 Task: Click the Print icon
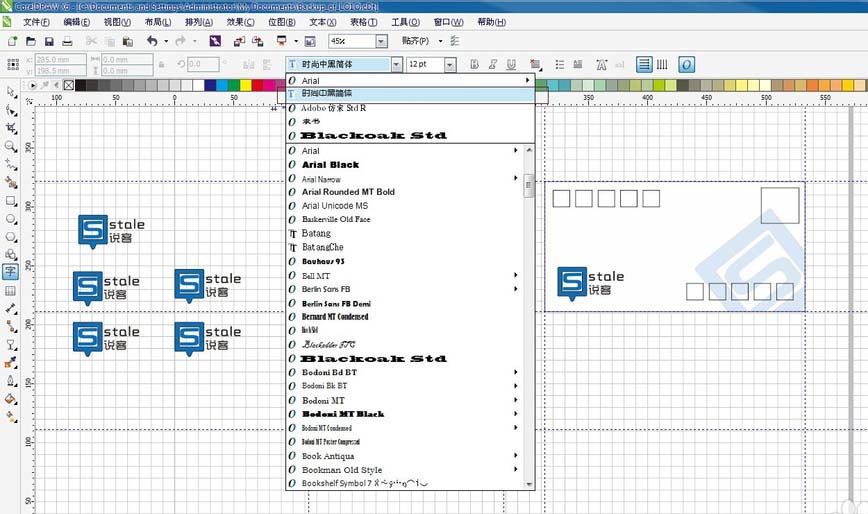[x=67, y=41]
